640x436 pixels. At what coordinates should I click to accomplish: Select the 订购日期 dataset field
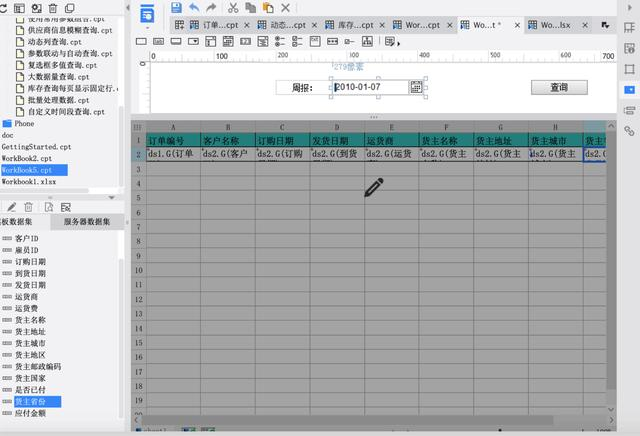click(30, 262)
